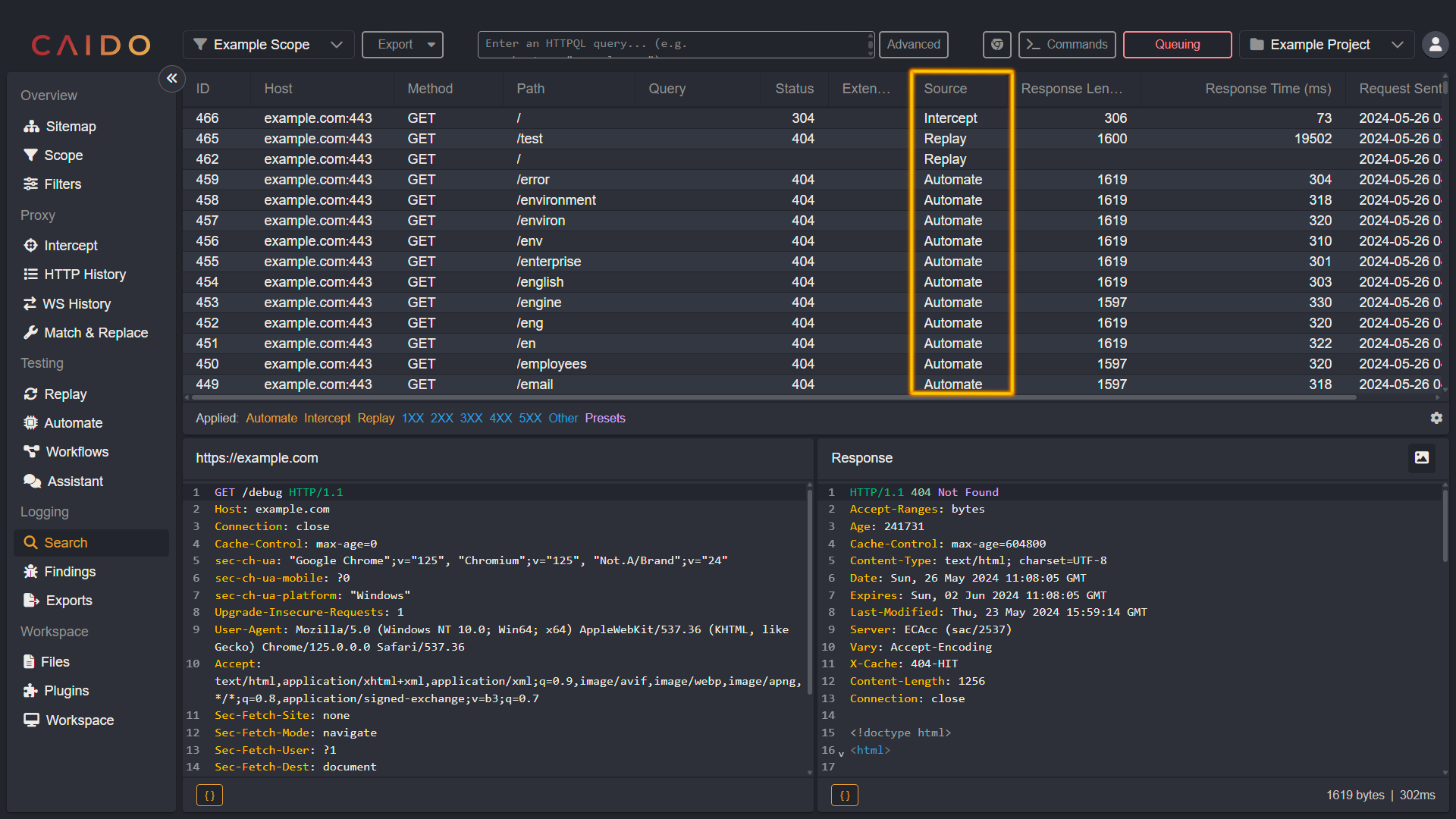Screen dimensions: 1456x819
Task: Navigate to Automate testing tool
Action: coord(73,422)
